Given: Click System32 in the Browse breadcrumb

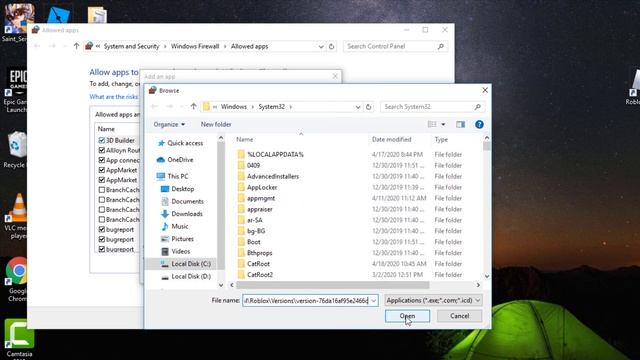Looking at the screenshot, I should pyautogui.click(x=271, y=107).
